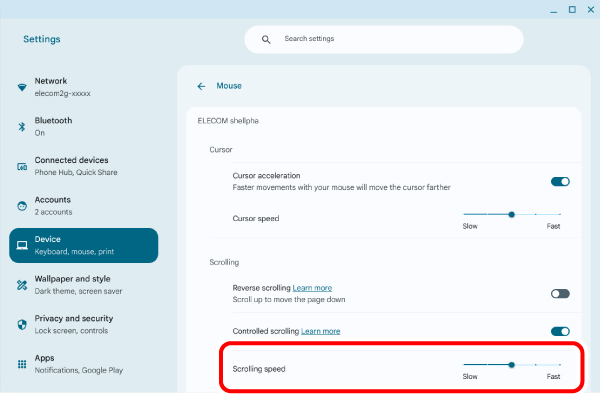Click the search magnifier icon
Image resolution: width=600 pixels, height=398 pixels.
(266, 39)
